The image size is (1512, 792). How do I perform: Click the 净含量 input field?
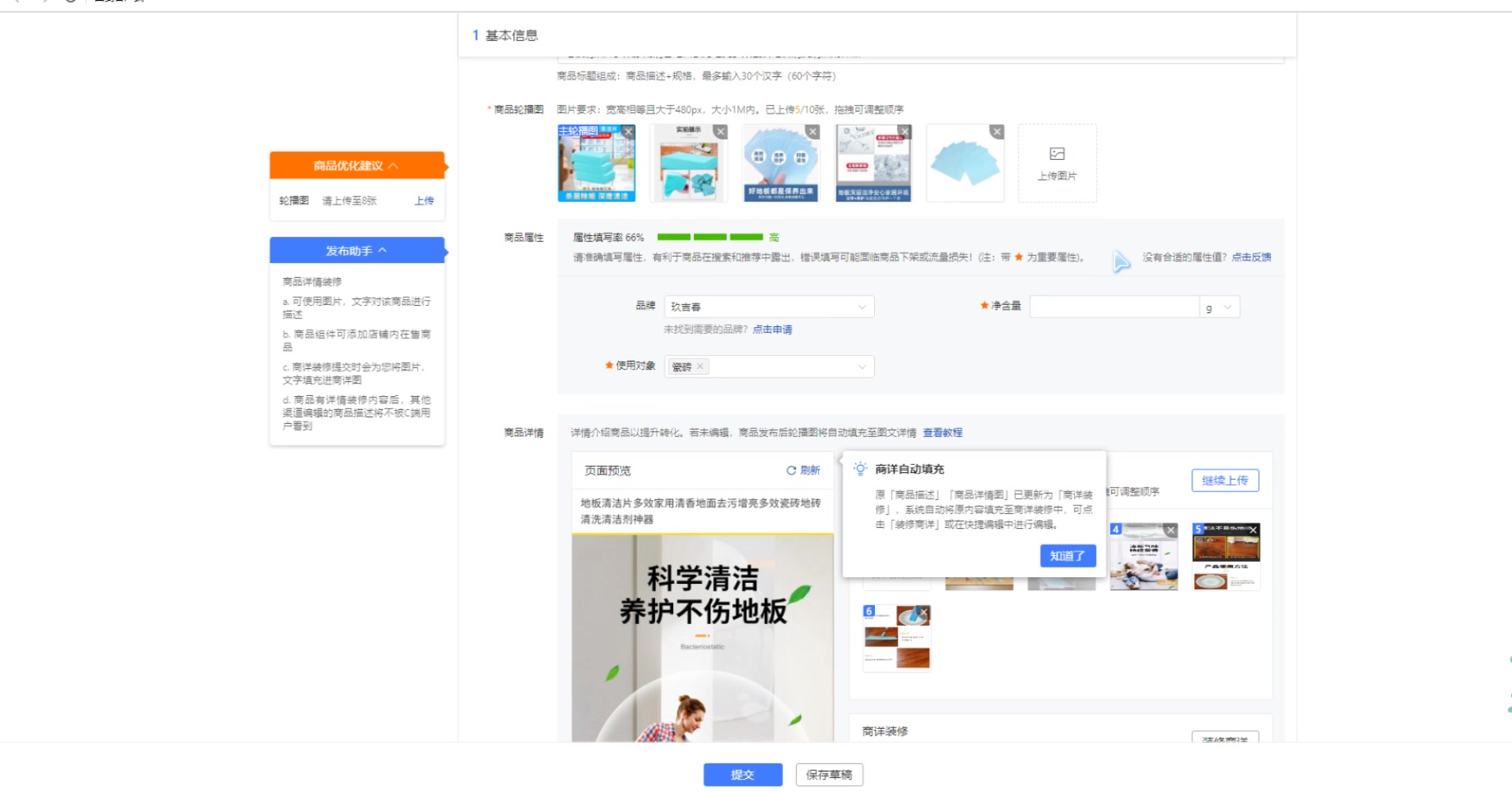coord(1114,307)
